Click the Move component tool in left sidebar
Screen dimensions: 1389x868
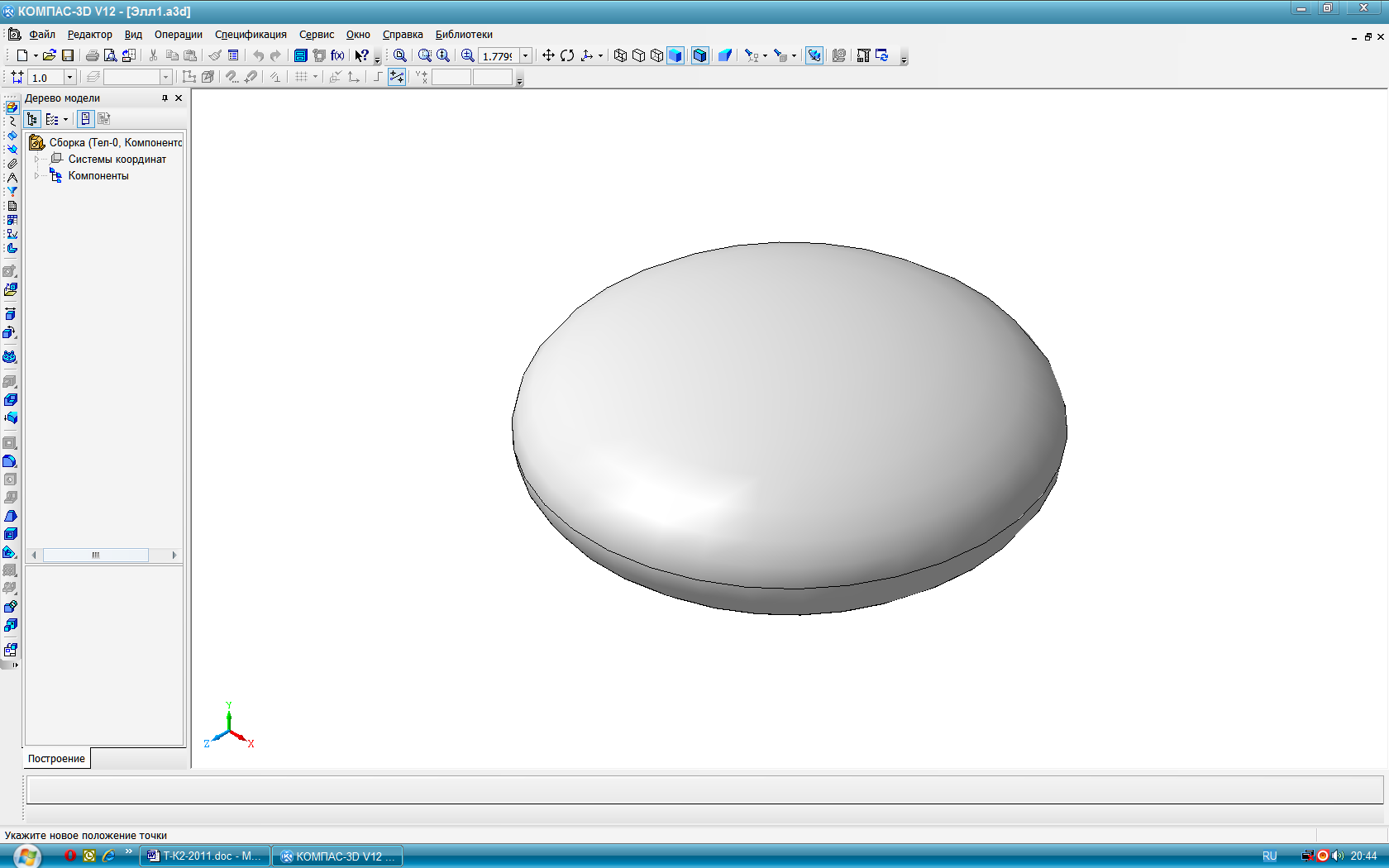point(10,314)
